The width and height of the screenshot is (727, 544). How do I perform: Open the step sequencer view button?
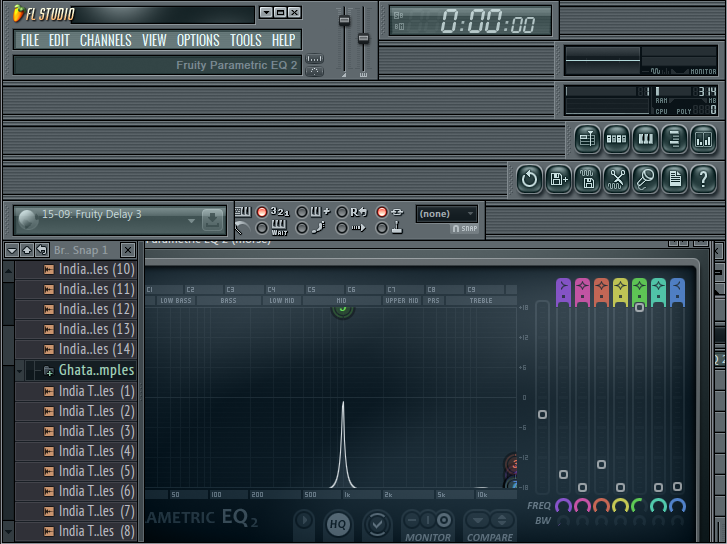pyautogui.click(x=616, y=139)
